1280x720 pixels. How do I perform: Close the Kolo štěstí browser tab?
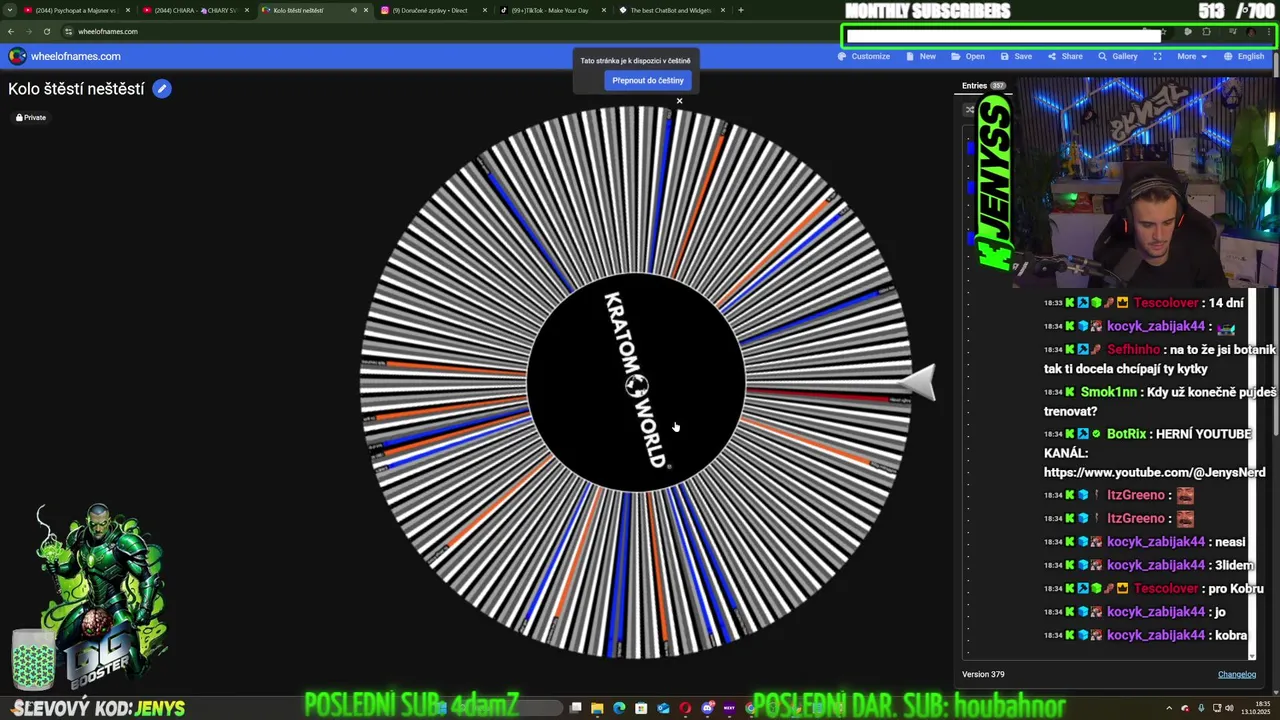point(366,10)
